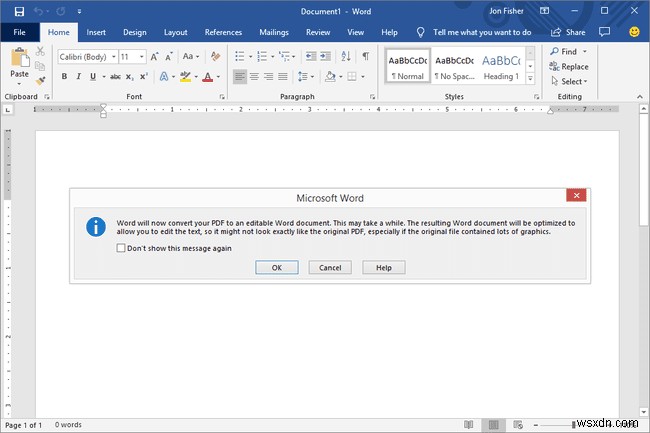Open the Calibri (Body) font dropdown
The height and width of the screenshot is (433, 650).
pos(114,56)
